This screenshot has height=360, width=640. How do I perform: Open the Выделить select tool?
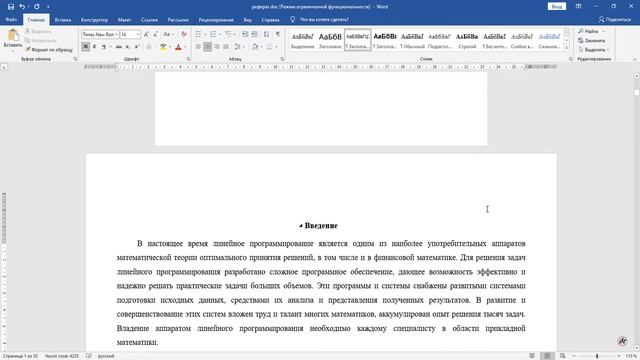[594, 49]
